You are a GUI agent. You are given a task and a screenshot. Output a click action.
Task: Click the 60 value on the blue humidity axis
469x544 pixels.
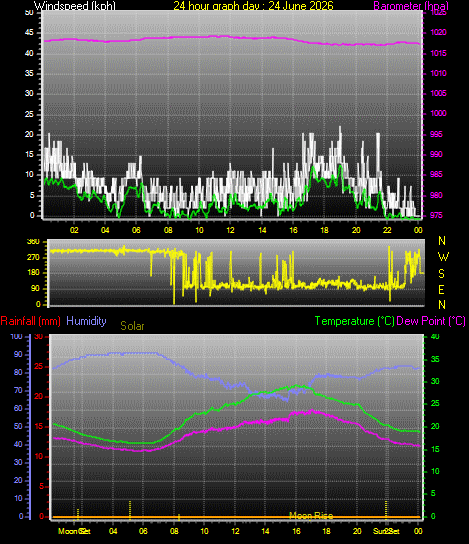(18, 408)
